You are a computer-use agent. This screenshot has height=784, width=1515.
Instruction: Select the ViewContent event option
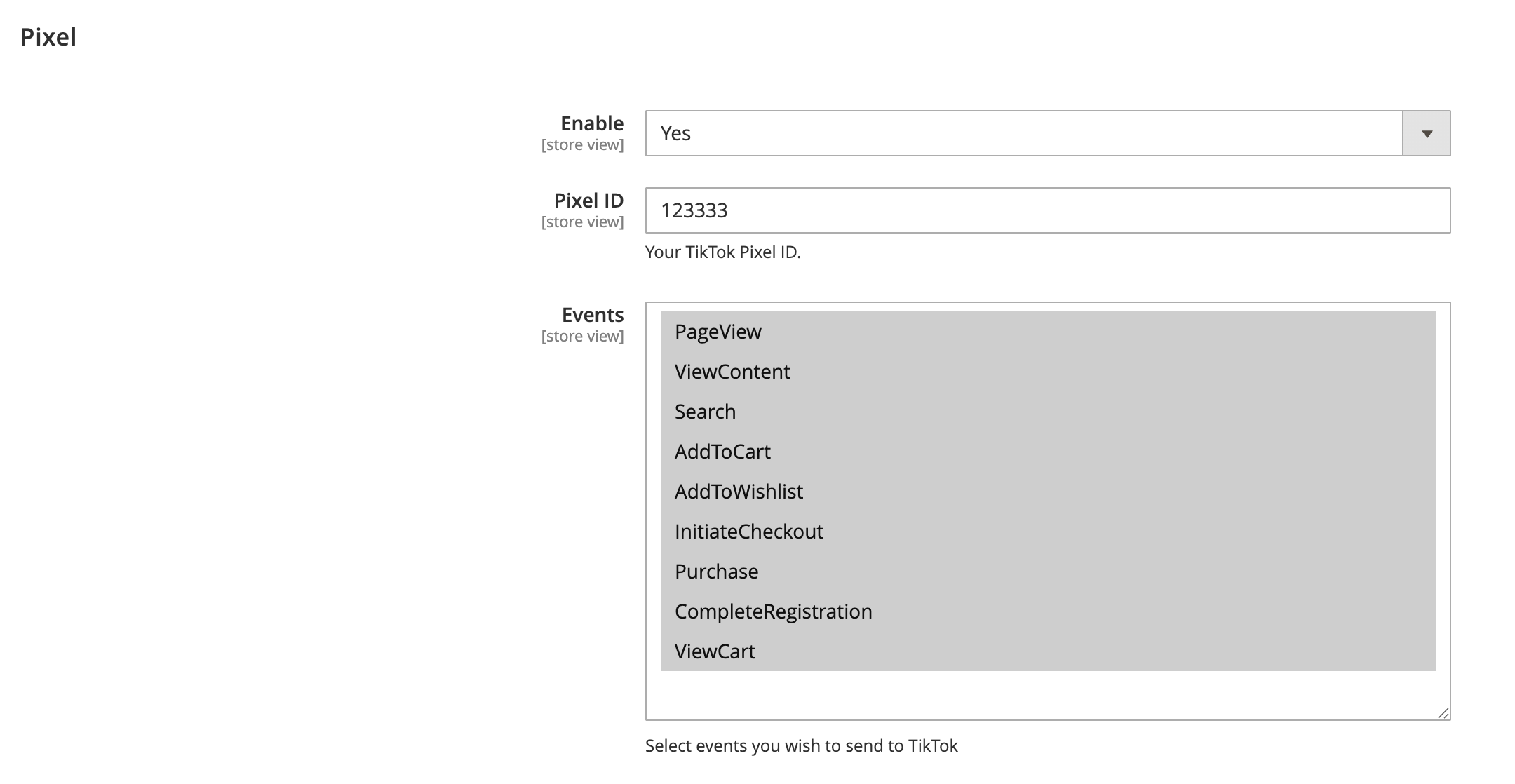coord(732,372)
